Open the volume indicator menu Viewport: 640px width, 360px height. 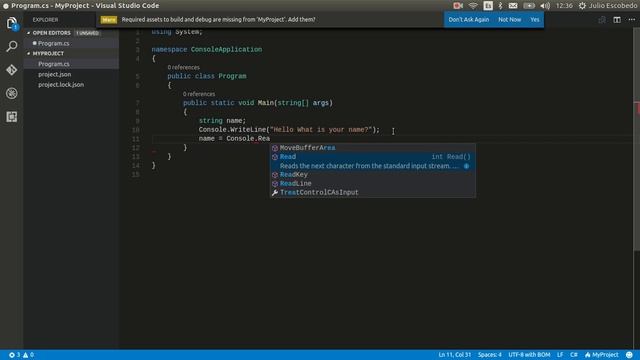coord(545,6)
